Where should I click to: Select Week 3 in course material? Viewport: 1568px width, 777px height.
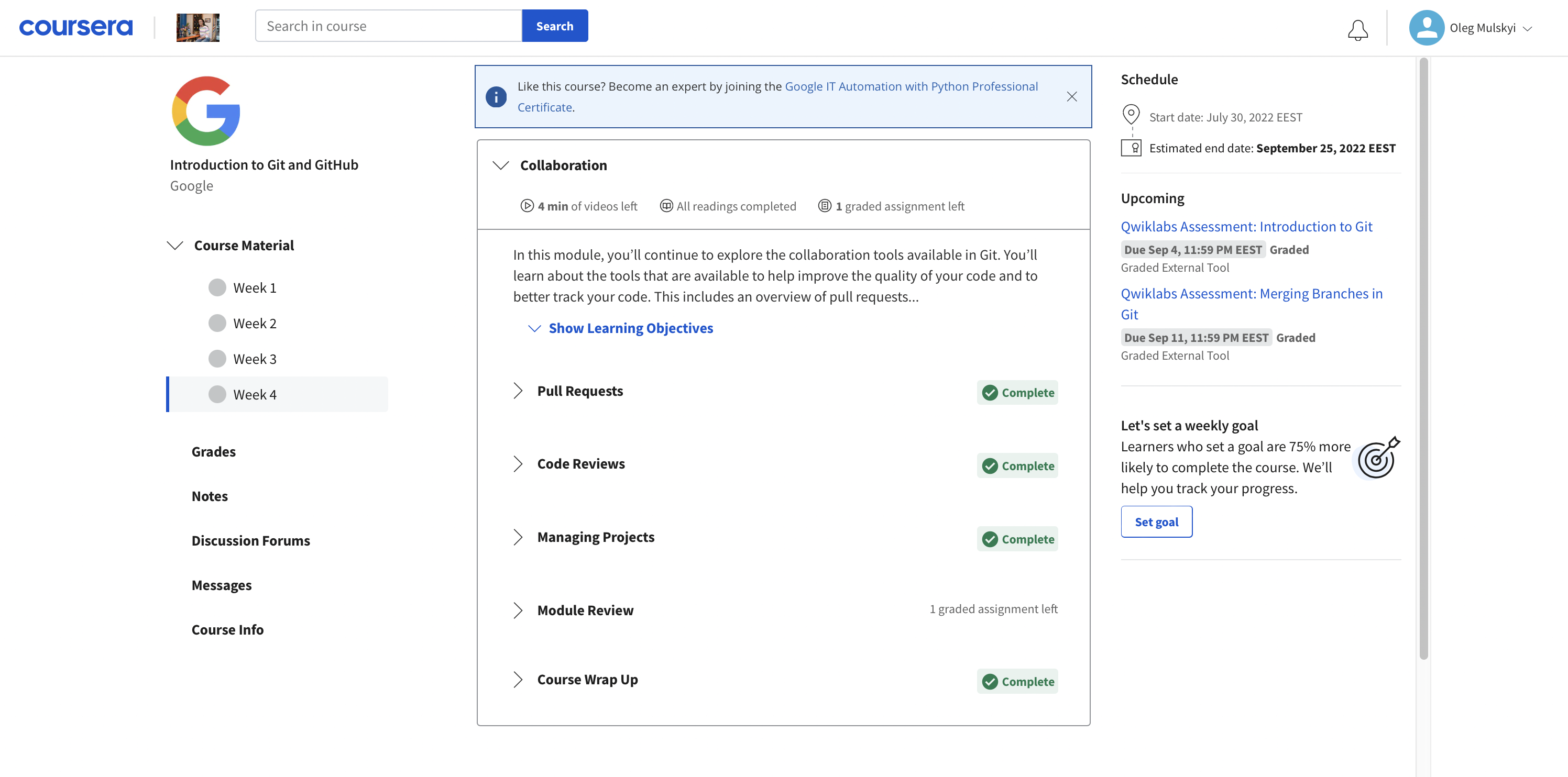pos(278,359)
